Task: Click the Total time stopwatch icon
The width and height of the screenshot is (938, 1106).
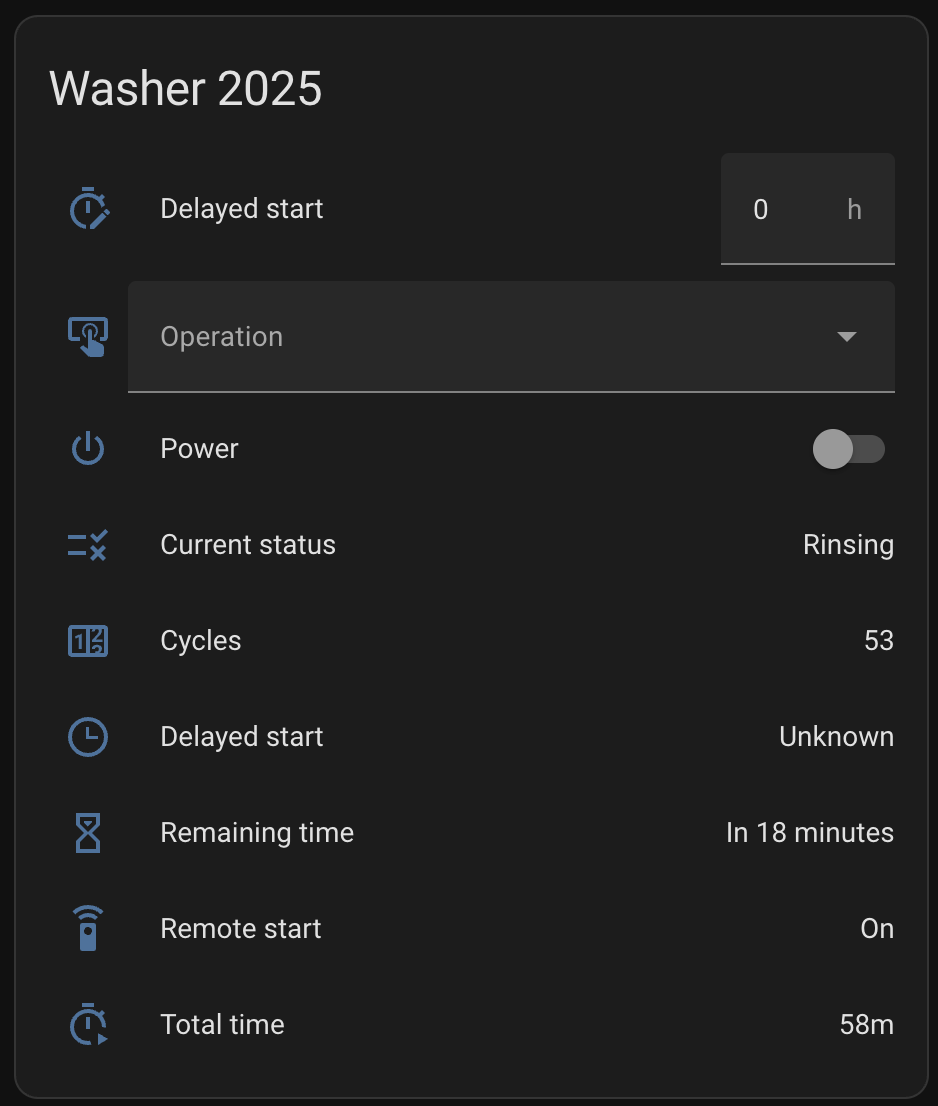Action: point(88,1025)
